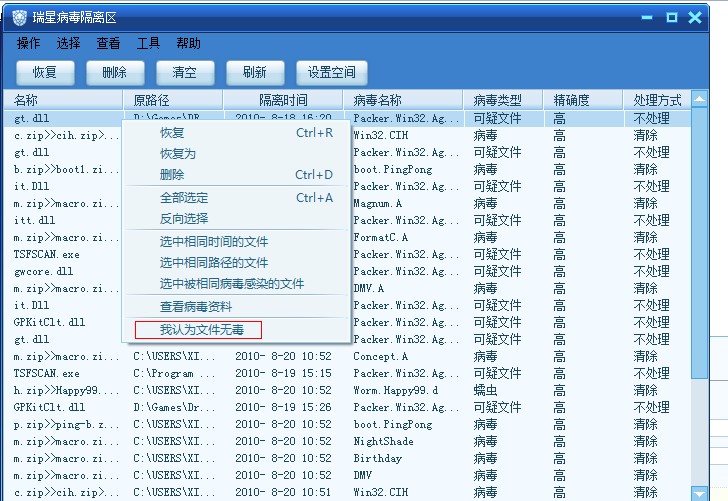This screenshot has width=728, height=501.
Task: Sort by 隔离时间 column header
Action: [283, 100]
